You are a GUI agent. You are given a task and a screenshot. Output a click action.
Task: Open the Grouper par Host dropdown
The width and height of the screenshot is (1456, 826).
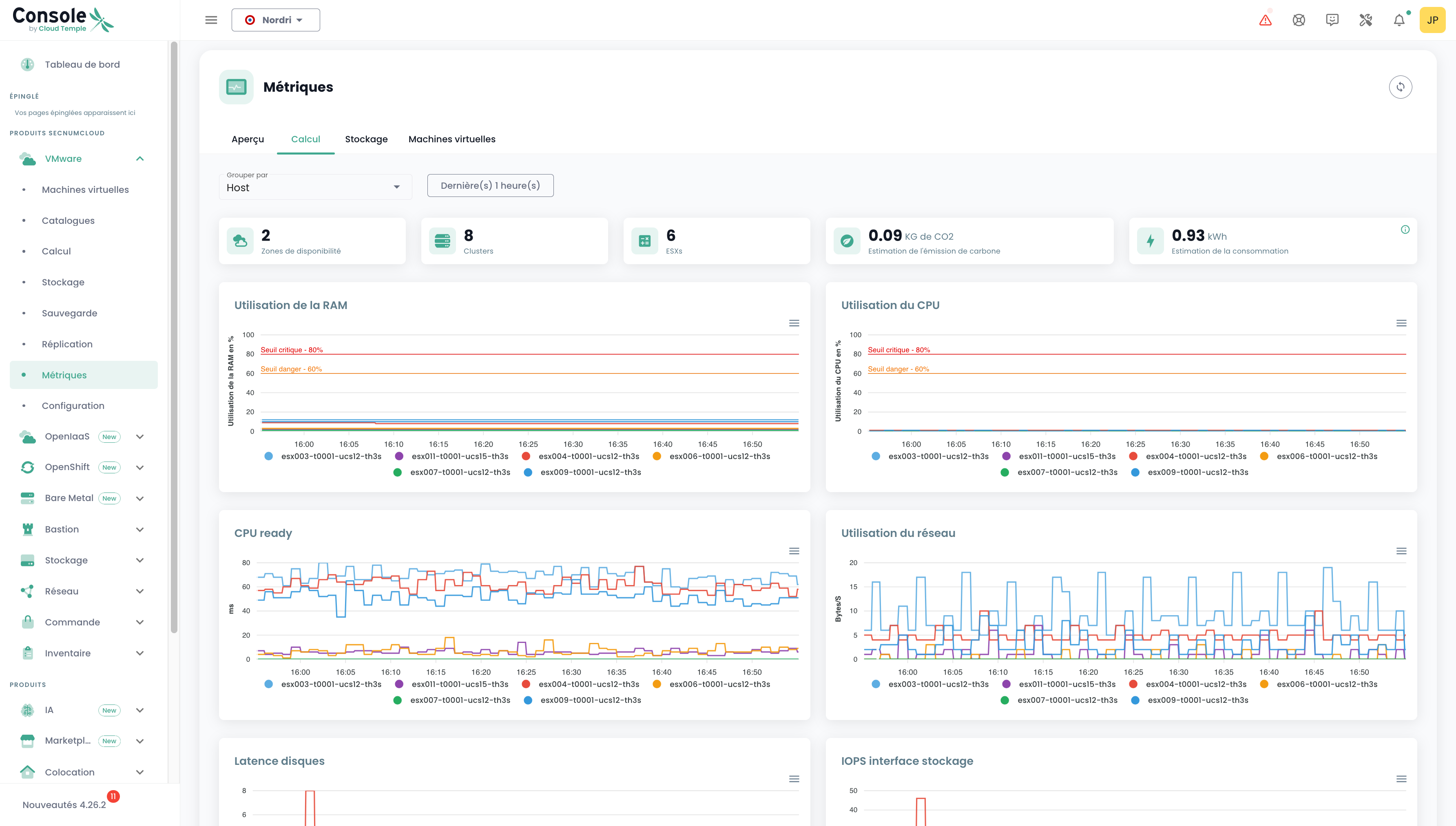(315, 187)
